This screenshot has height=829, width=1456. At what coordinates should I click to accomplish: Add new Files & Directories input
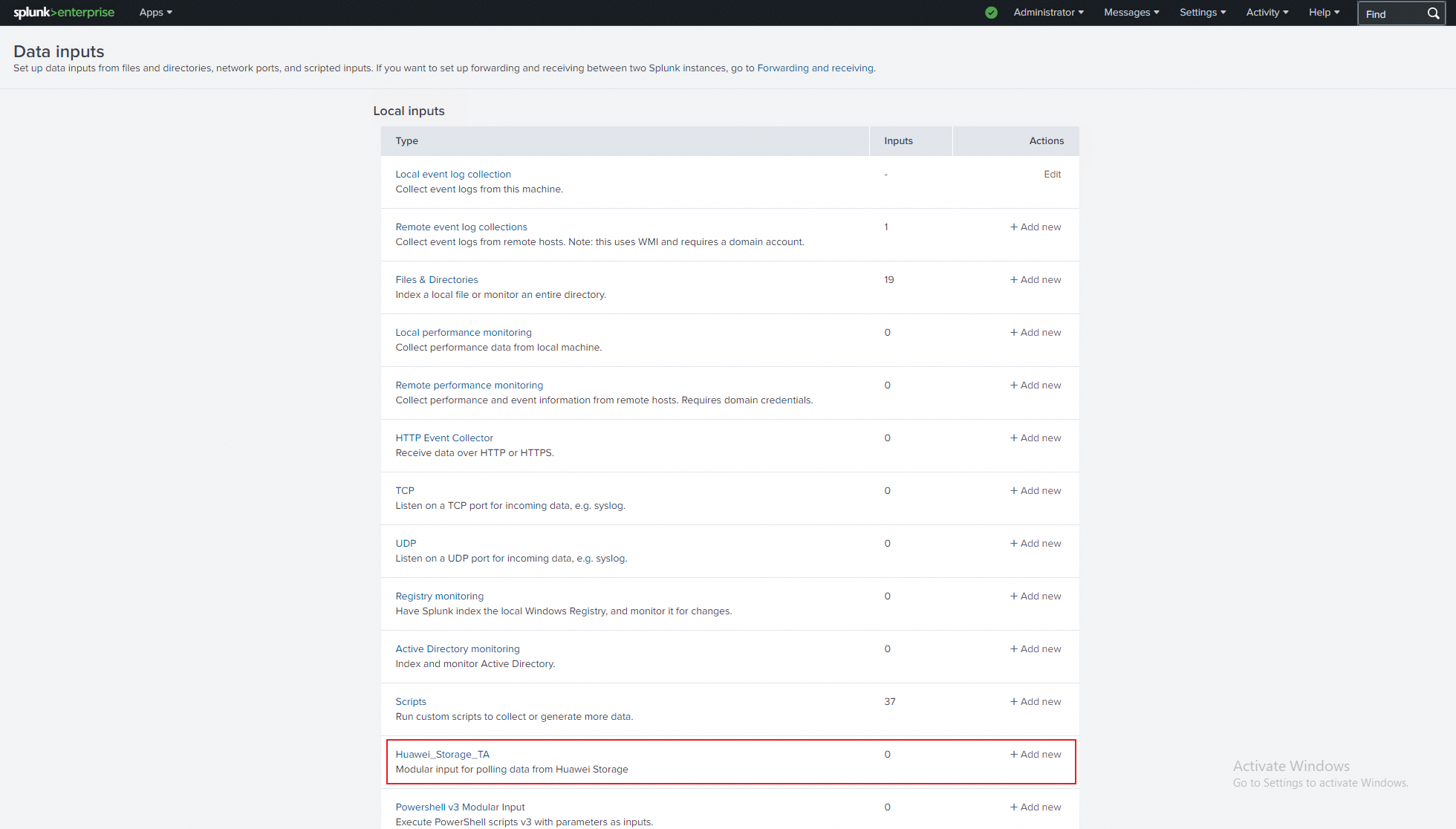click(1036, 280)
